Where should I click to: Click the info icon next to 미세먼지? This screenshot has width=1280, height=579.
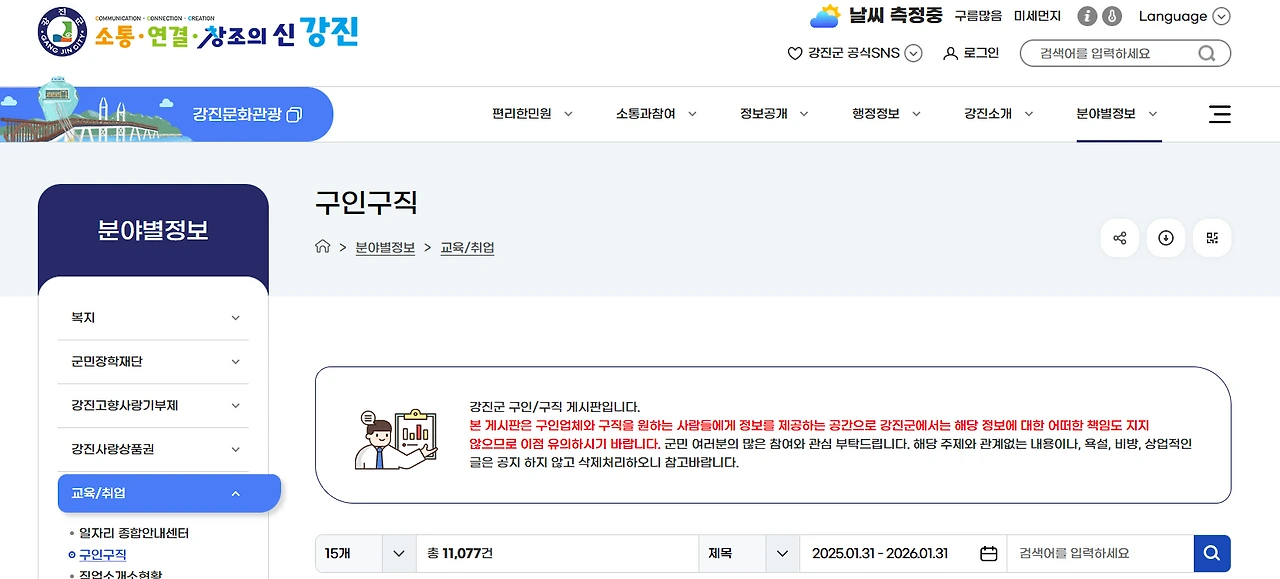1088,16
